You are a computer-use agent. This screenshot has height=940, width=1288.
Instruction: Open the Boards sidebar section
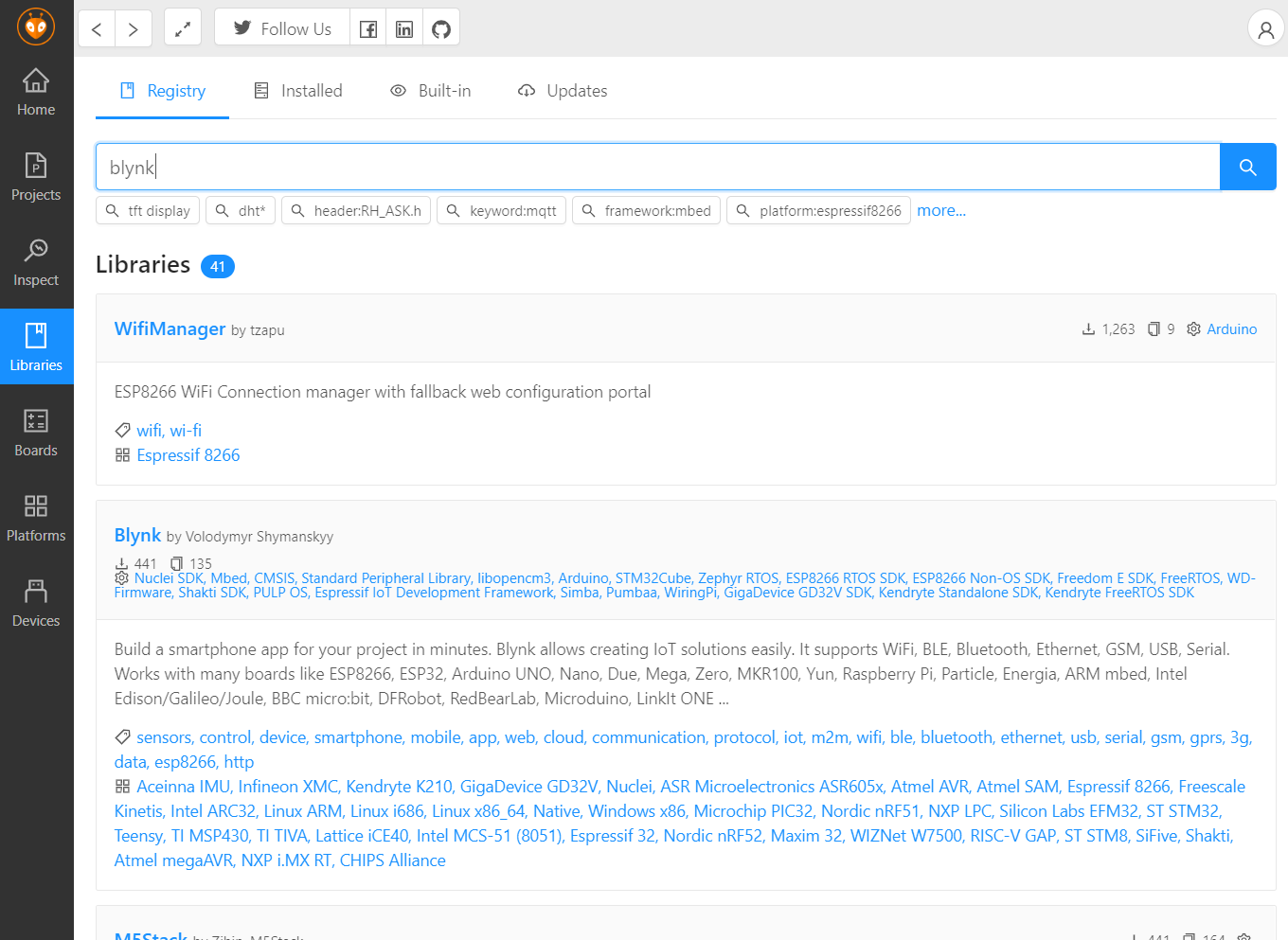[x=36, y=433]
